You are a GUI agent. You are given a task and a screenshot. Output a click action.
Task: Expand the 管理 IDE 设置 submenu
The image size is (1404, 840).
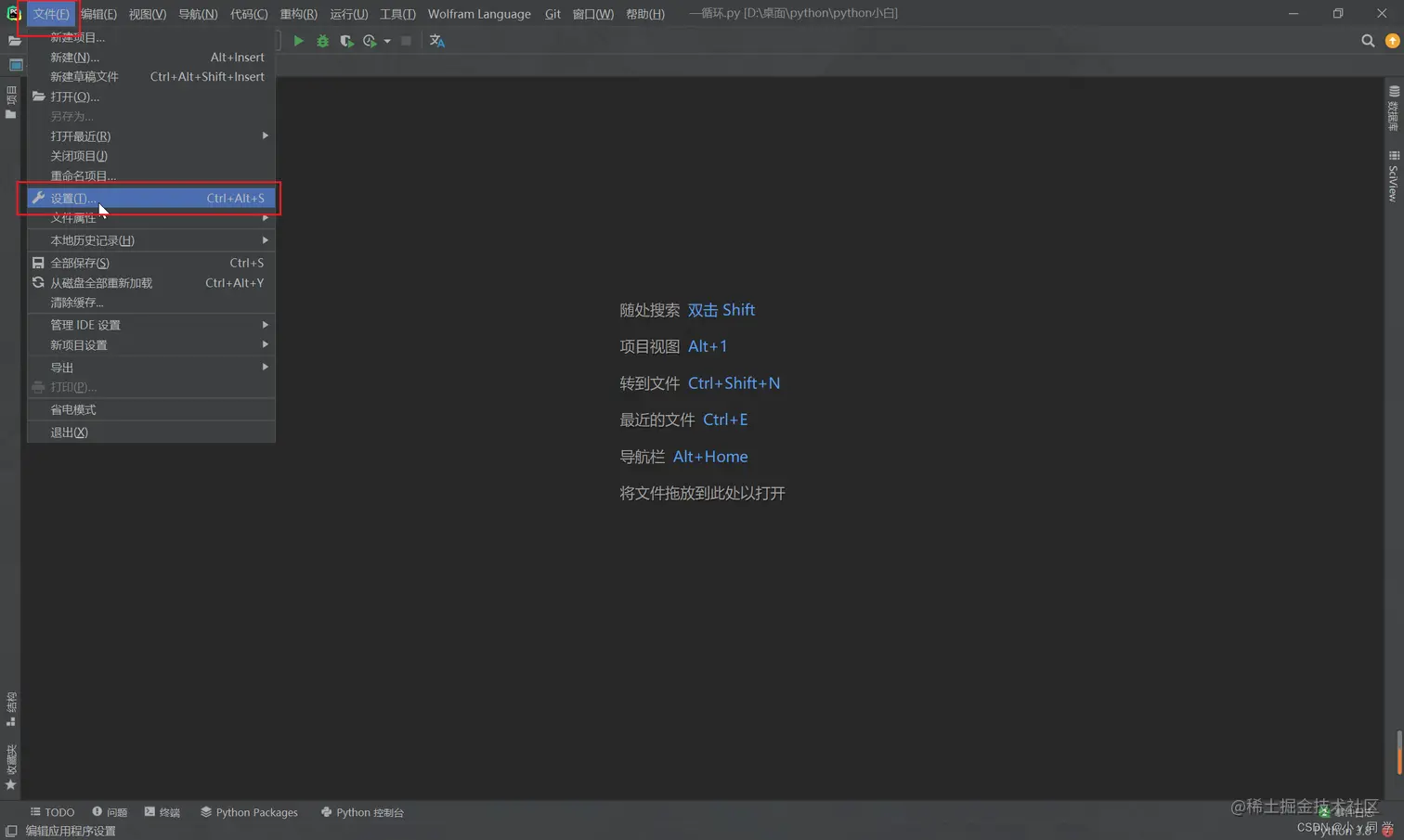pyautogui.click(x=151, y=325)
